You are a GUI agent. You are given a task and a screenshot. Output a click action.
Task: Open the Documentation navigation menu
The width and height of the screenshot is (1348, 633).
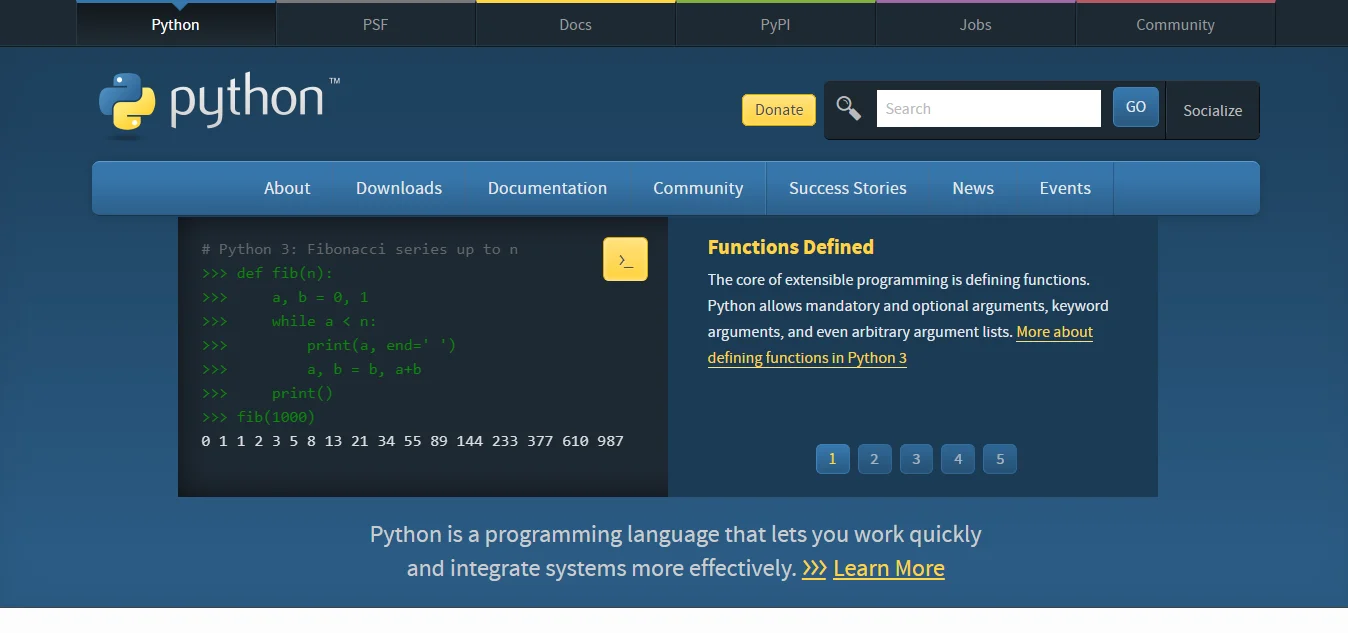[547, 188]
